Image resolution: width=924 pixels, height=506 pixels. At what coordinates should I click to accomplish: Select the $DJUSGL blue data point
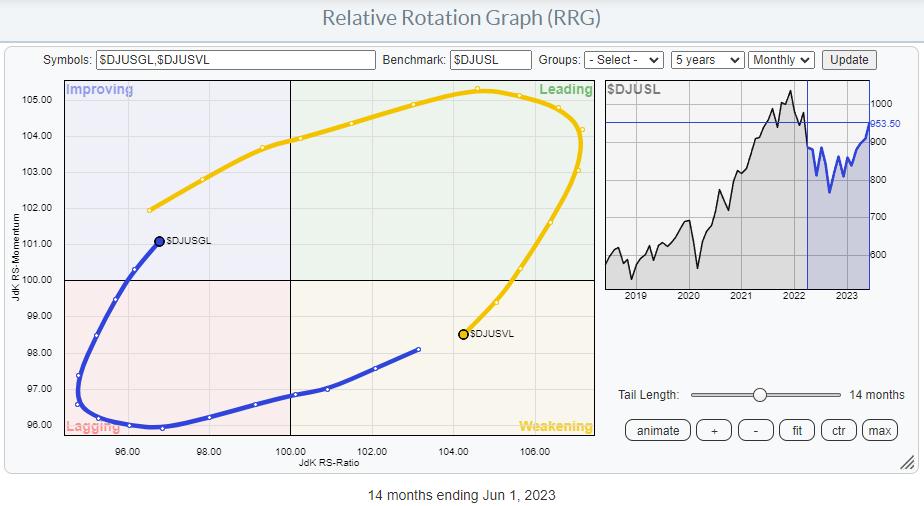pos(159,241)
